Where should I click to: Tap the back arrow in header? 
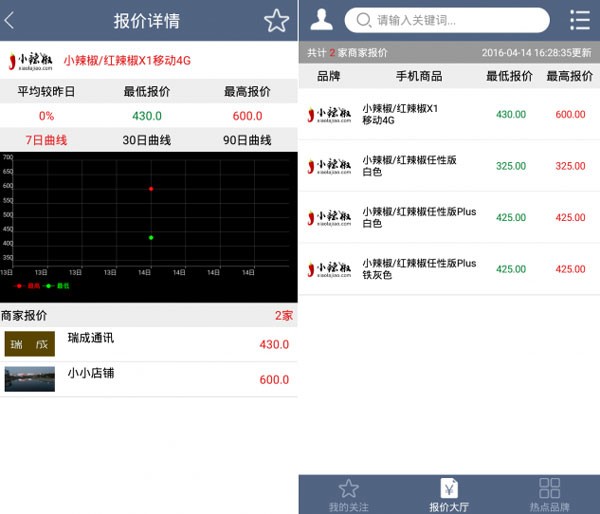pos(11,20)
